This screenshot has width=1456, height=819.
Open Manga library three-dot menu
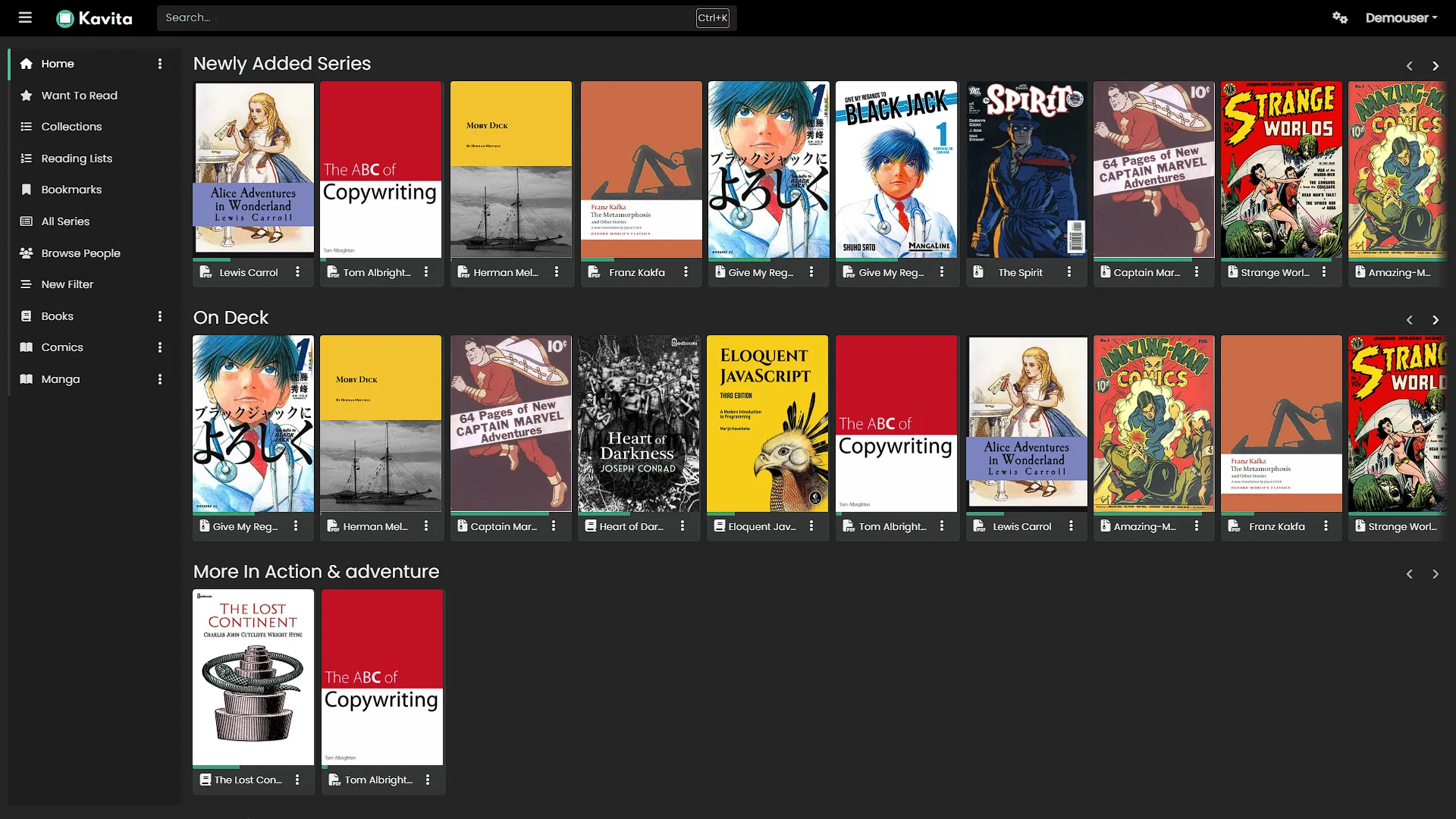(x=159, y=379)
